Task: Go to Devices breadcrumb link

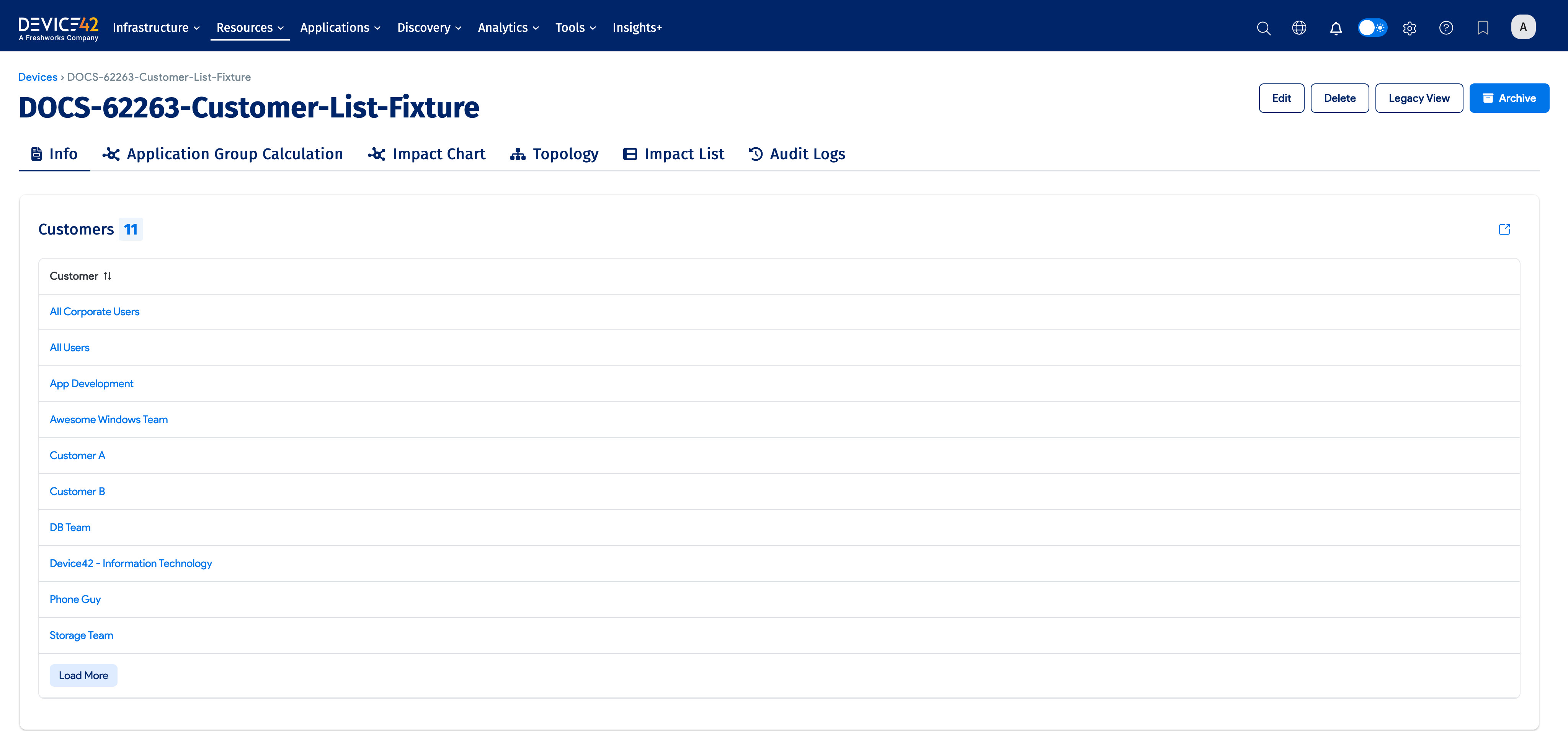Action: (38, 77)
